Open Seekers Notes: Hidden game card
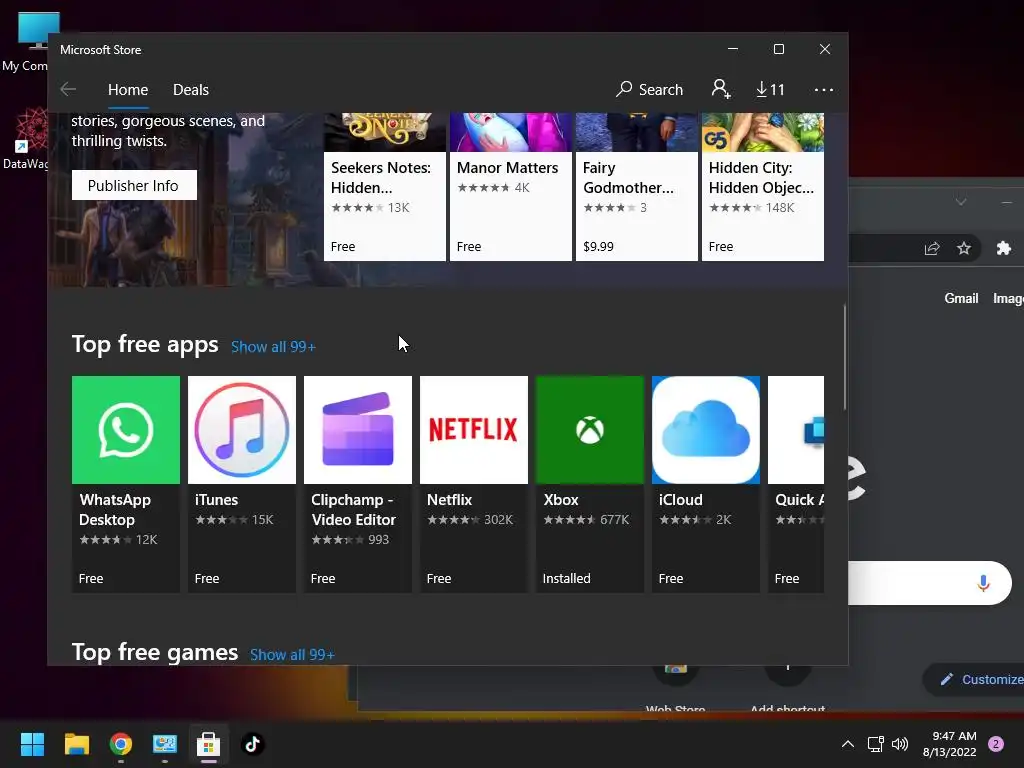The height and width of the screenshot is (768, 1024). (385, 187)
